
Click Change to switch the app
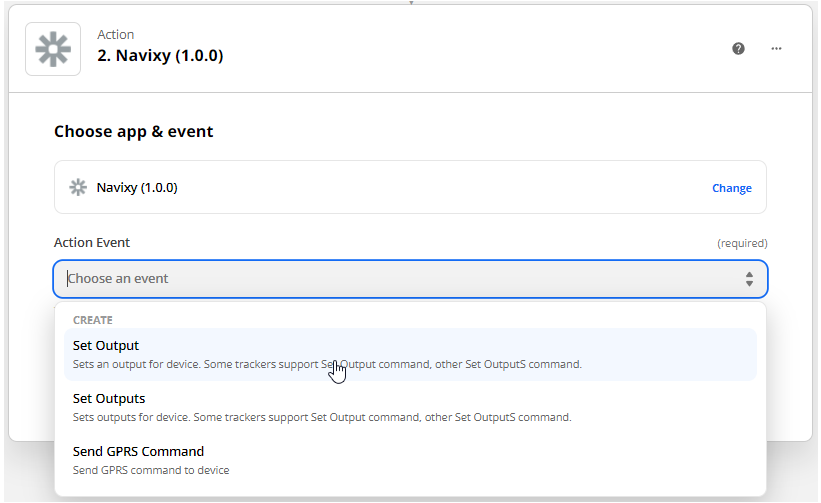click(731, 188)
